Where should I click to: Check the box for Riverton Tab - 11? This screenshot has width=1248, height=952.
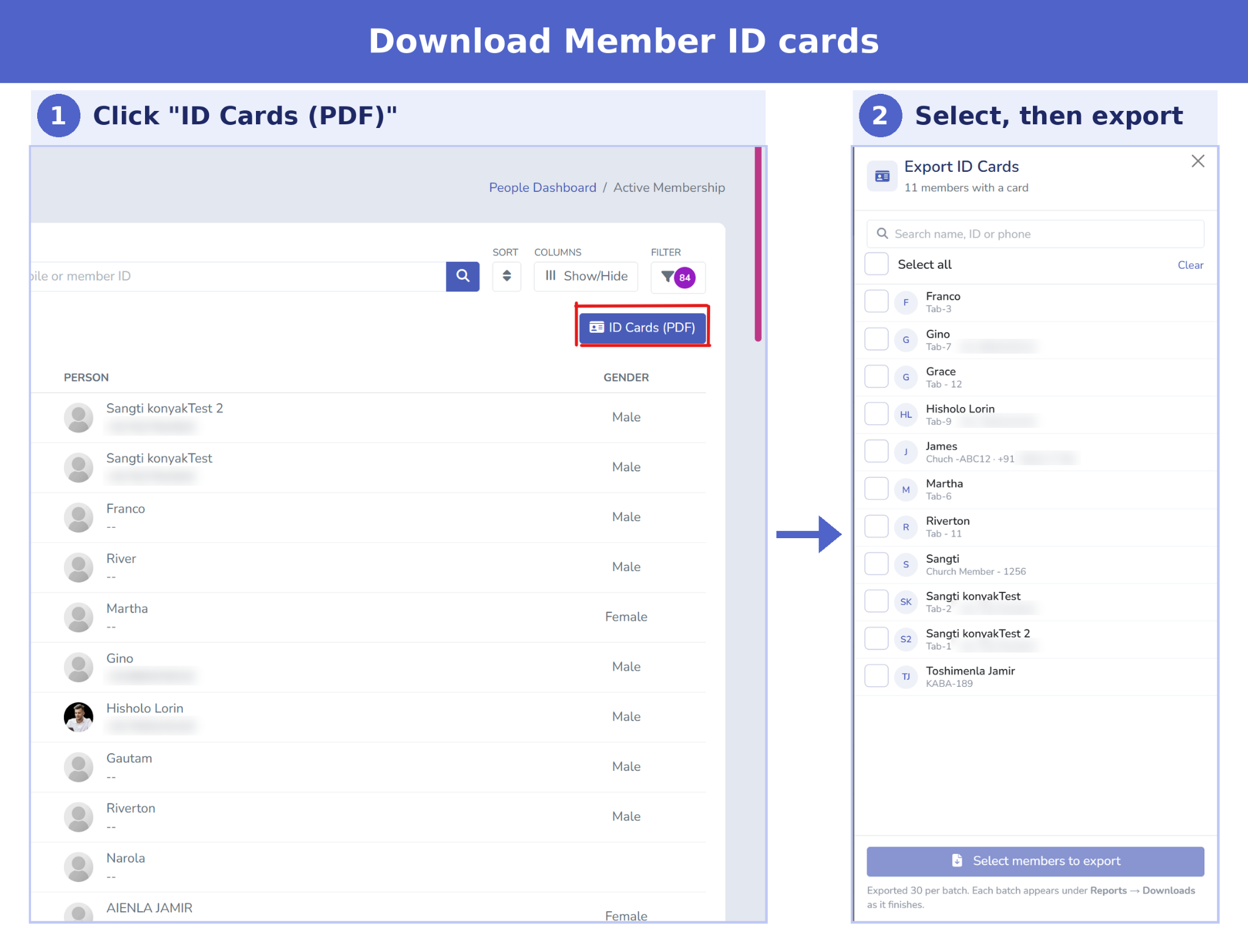coord(876,526)
